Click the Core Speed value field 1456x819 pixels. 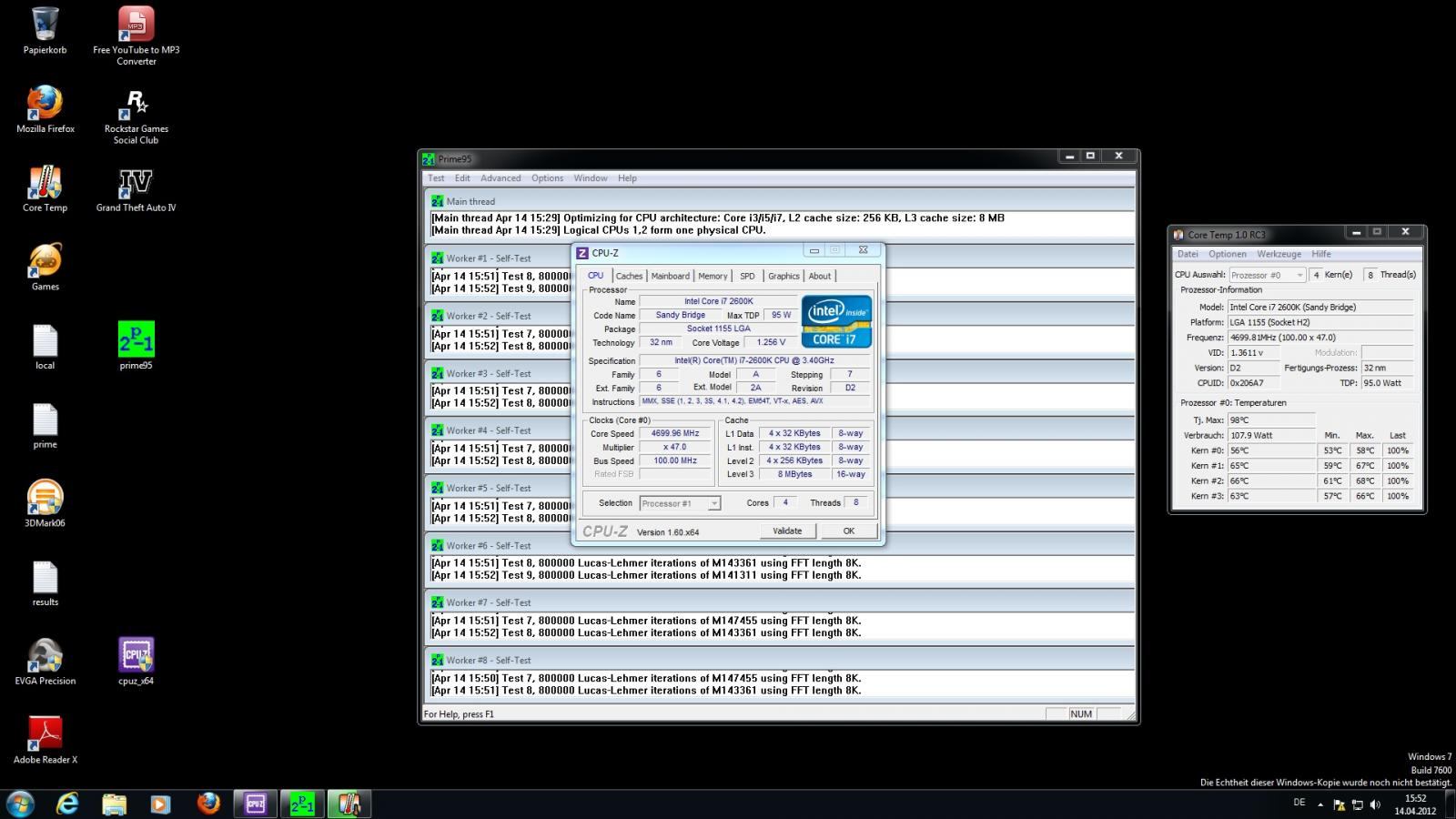coord(674,434)
